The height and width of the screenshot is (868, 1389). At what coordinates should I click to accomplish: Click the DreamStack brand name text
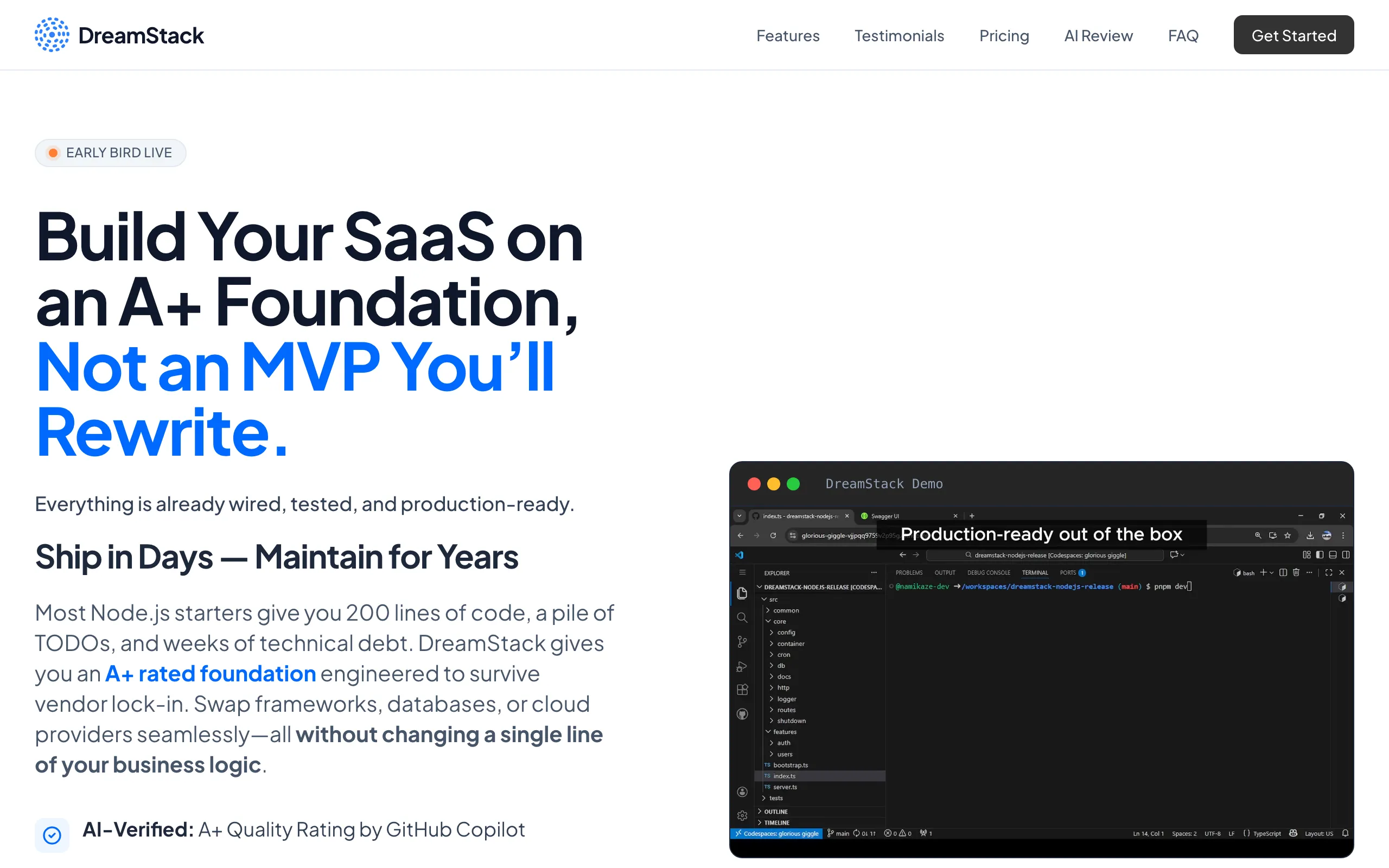(141, 36)
